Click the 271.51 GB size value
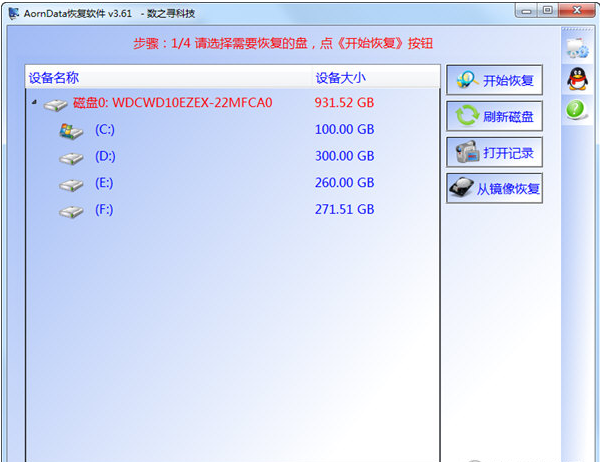The width and height of the screenshot is (600, 462). (344, 209)
